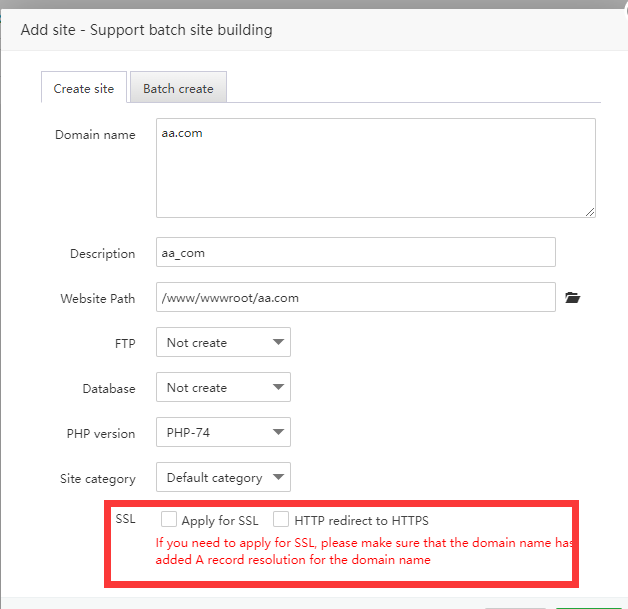This screenshot has width=628, height=609.
Task: Click the 'Site category' label
Action: tap(97, 478)
